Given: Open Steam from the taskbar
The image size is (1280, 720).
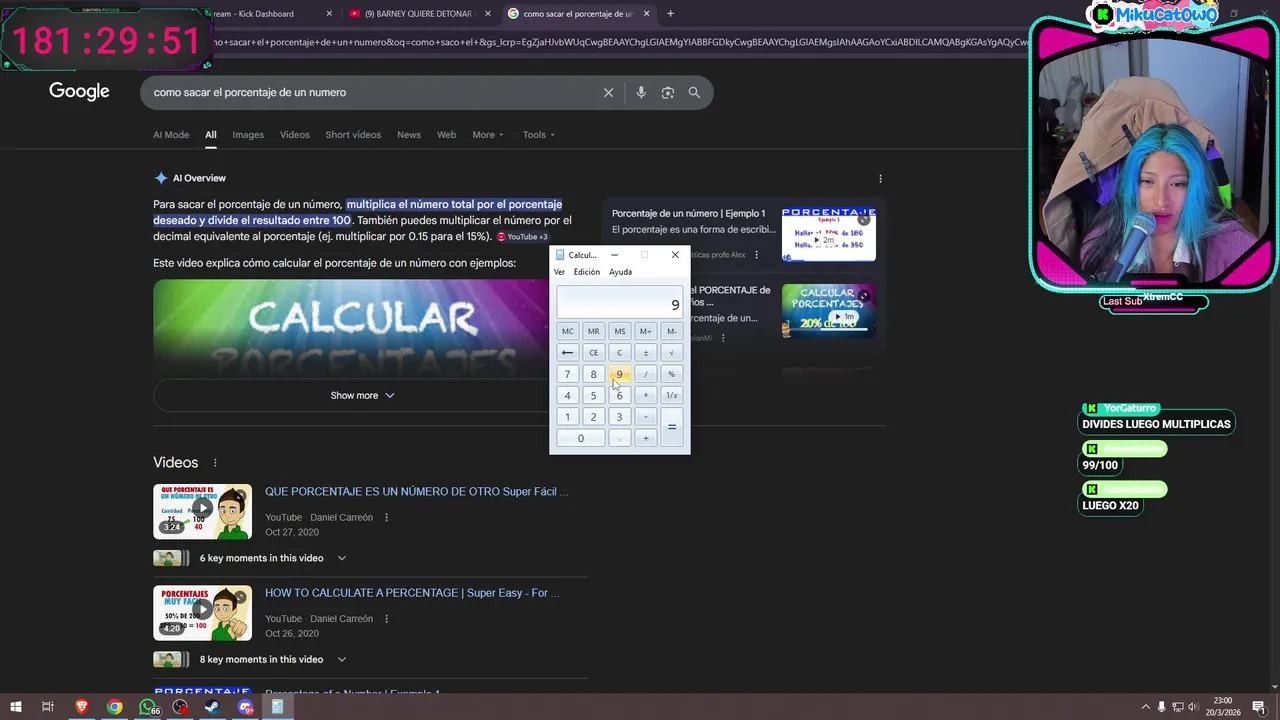Looking at the screenshot, I should coord(212,707).
